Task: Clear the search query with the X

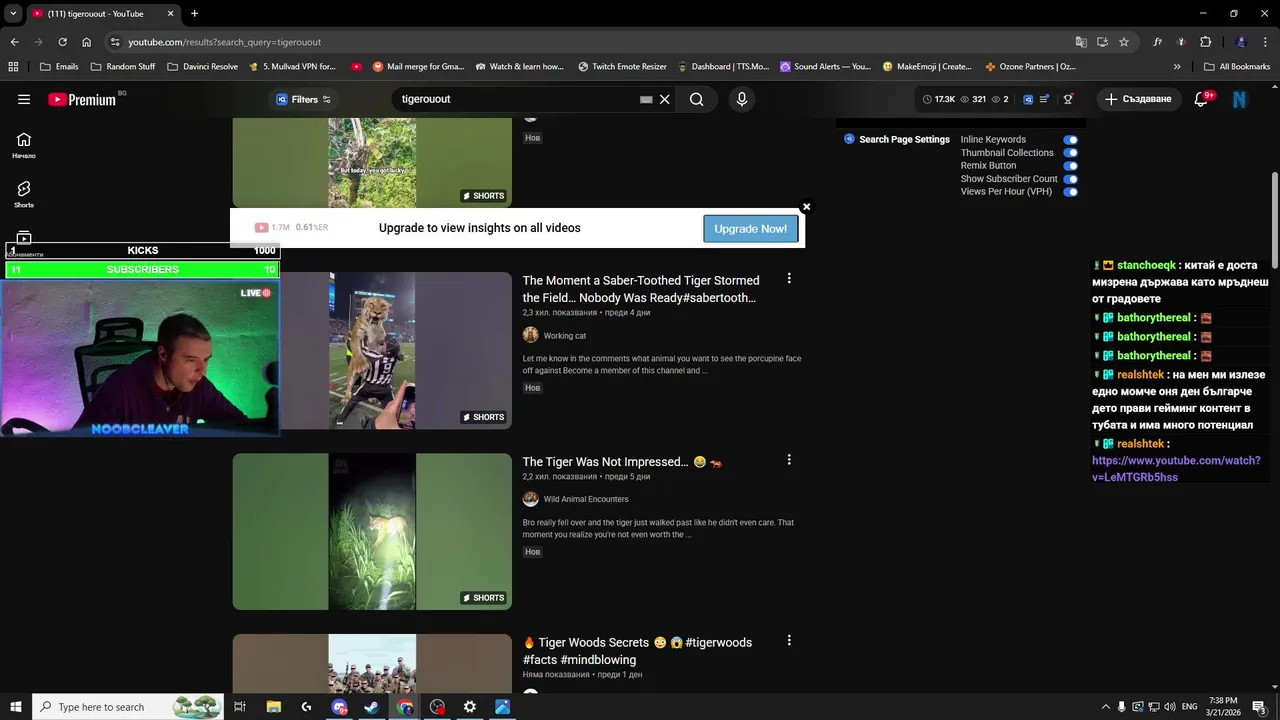Action: pos(664,99)
